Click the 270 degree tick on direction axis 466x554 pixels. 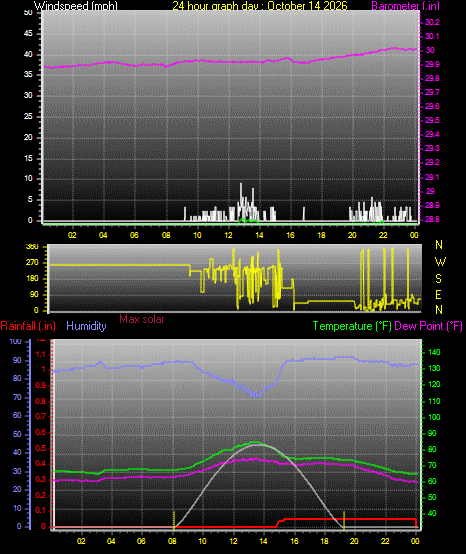click(32, 263)
